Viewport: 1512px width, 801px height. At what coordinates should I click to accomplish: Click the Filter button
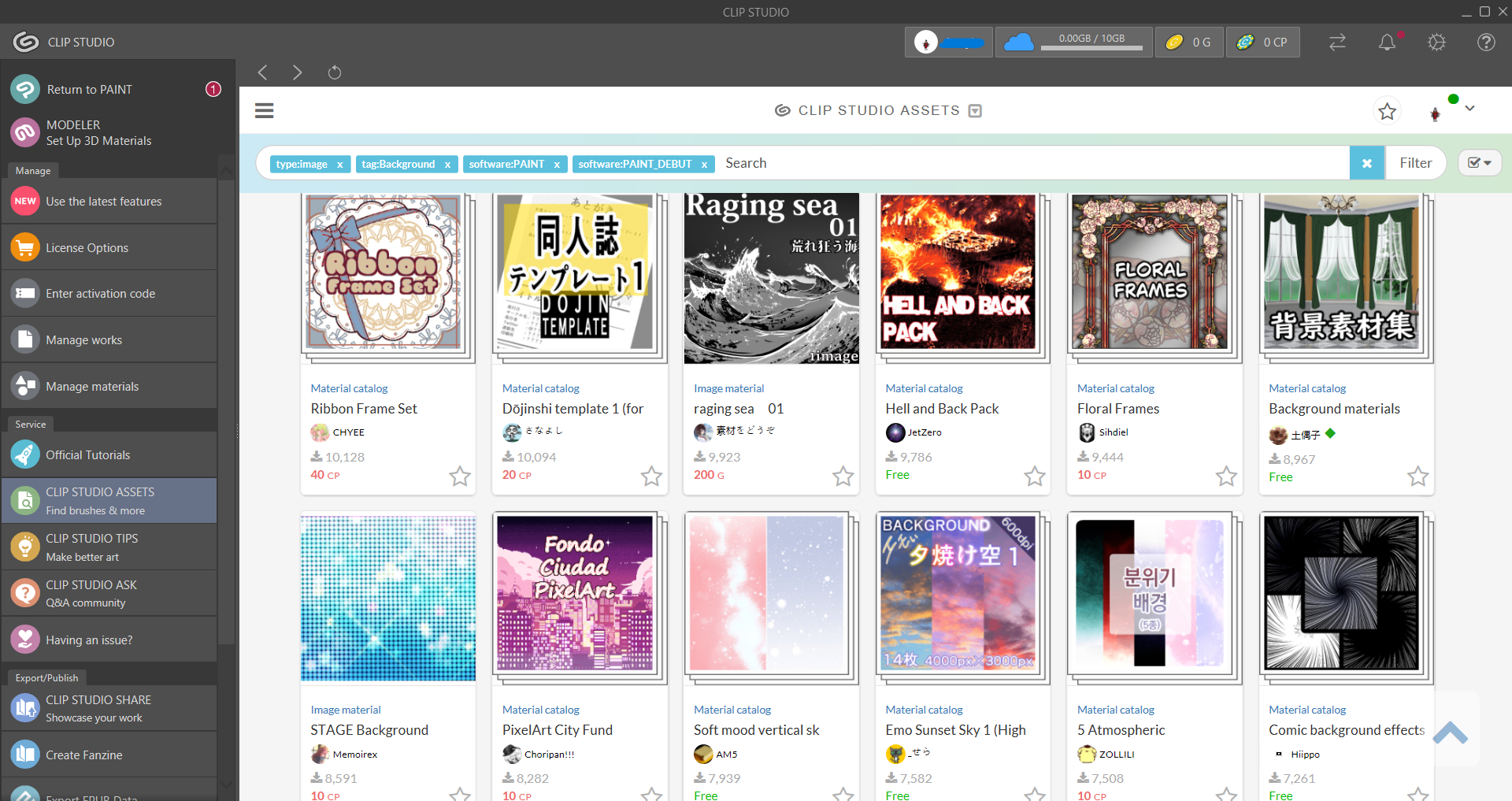point(1415,163)
